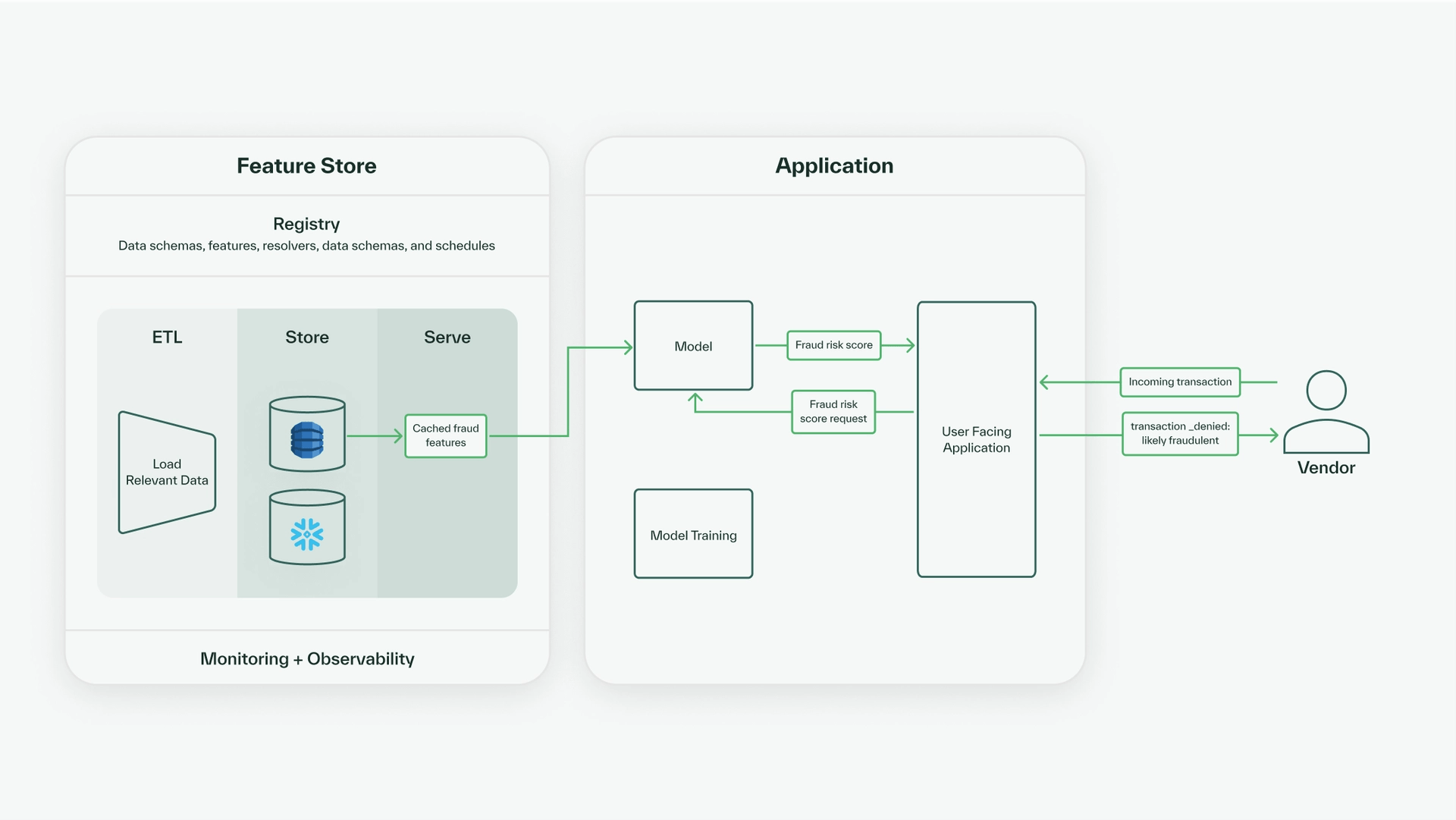Select the Load Relevant Data shape

(167, 472)
